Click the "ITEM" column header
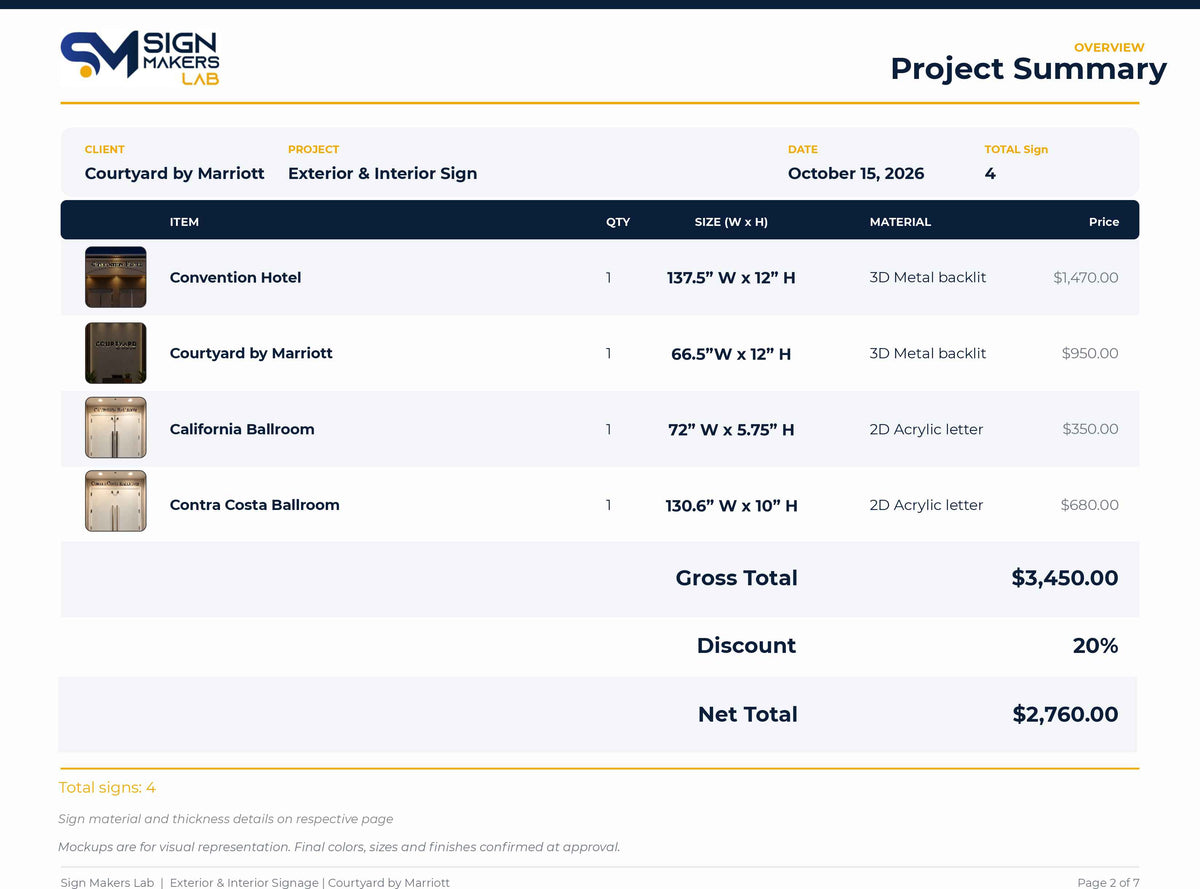The height and width of the screenshot is (889, 1200). tap(184, 222)
